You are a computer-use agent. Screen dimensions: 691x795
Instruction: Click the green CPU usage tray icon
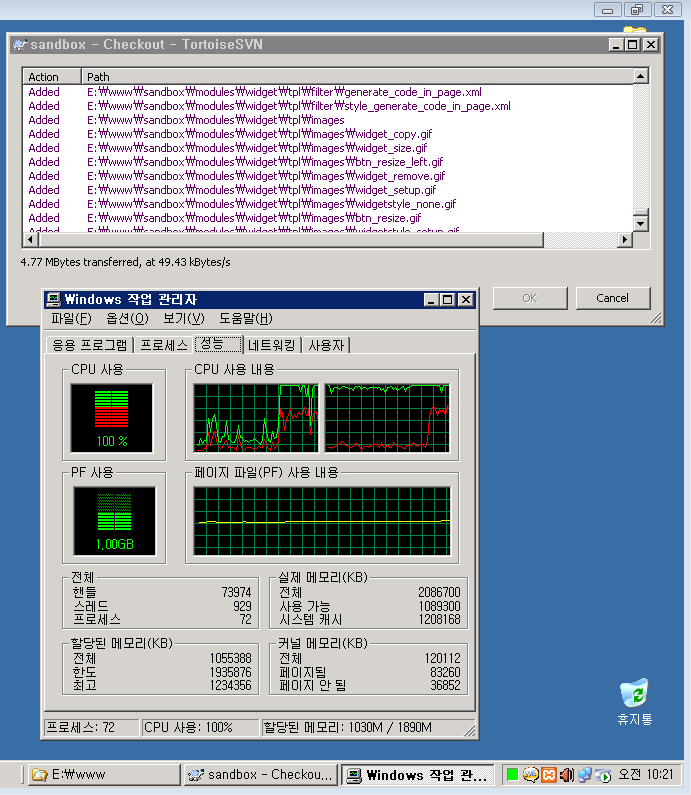pos(513,774)
